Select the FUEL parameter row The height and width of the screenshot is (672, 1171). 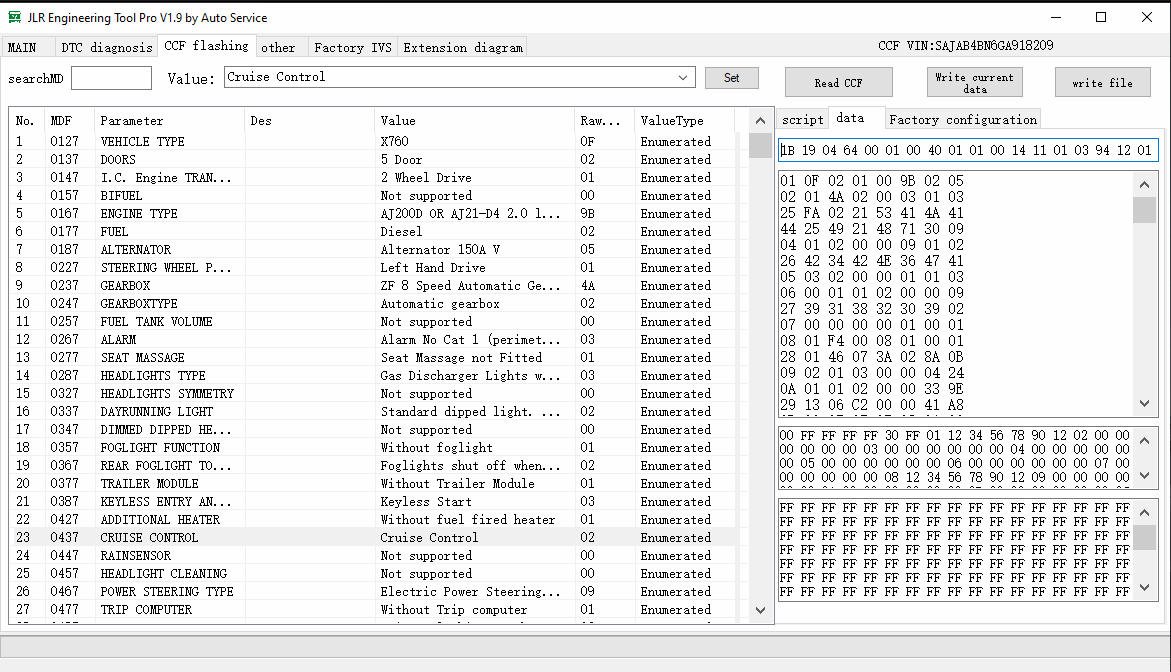[373, 231]
